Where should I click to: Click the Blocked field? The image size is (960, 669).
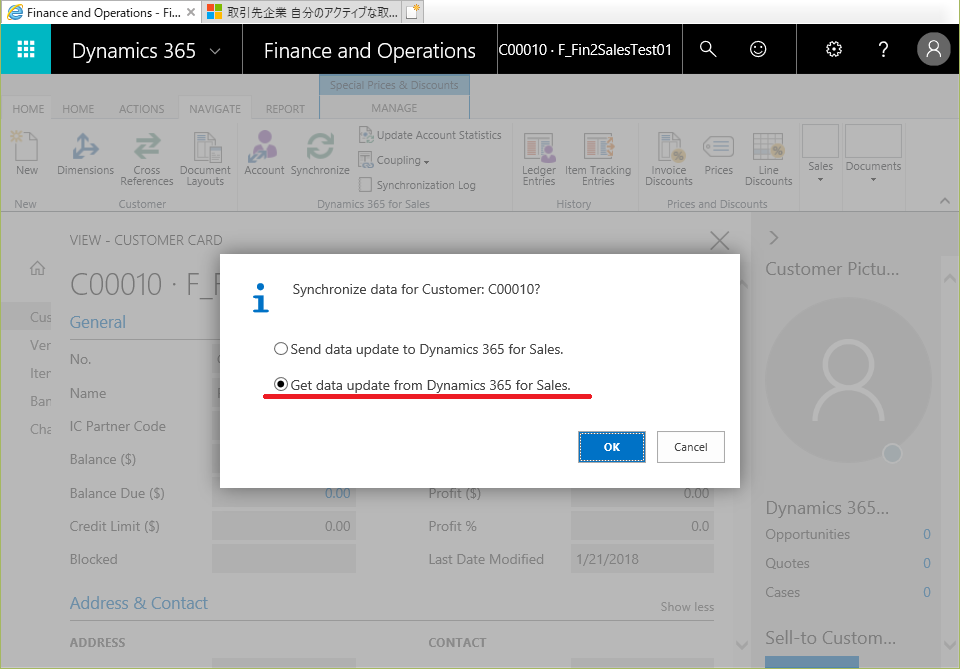pyautogui.click(x=283, y=559)
